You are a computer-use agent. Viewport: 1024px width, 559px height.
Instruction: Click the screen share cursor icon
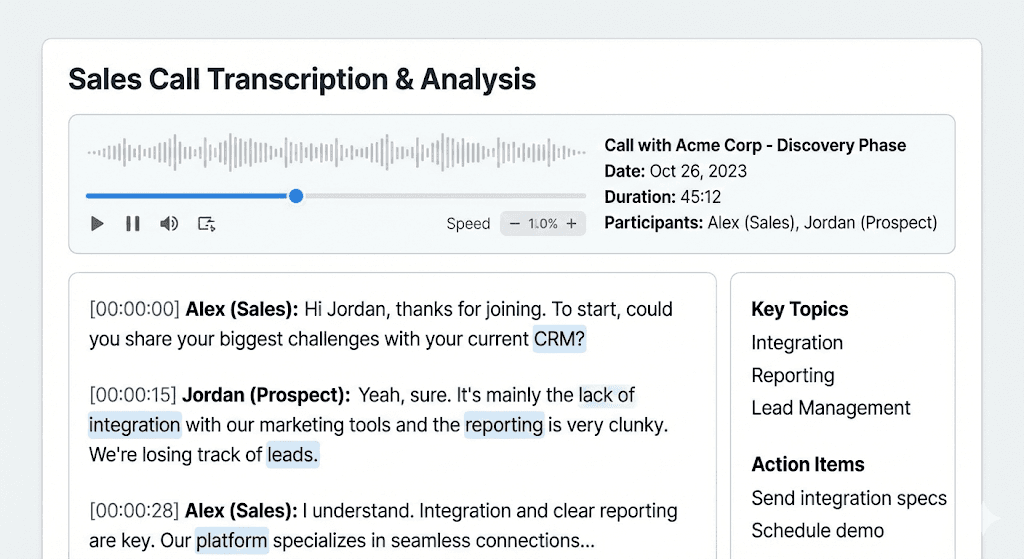coord(207,224)
